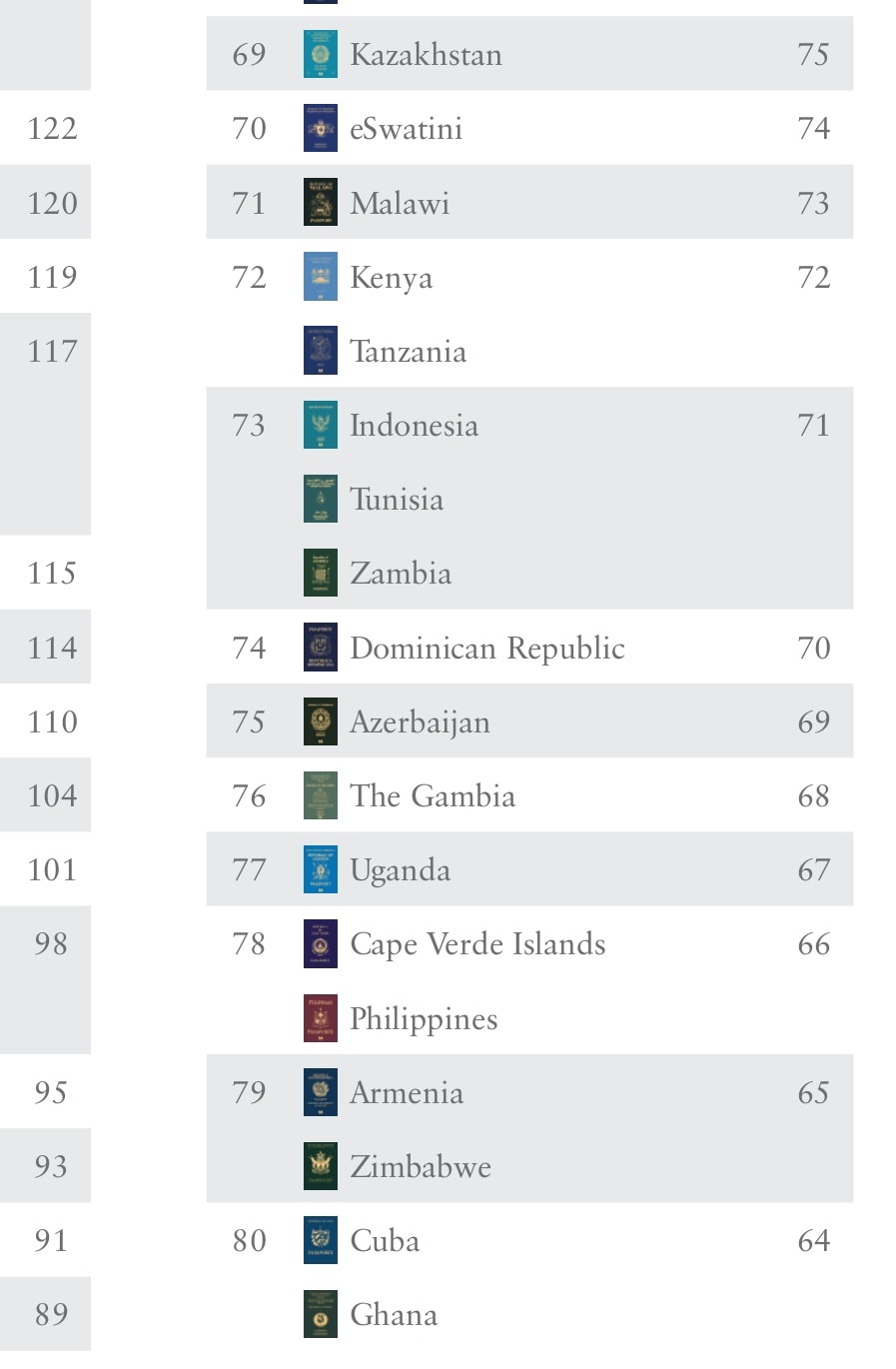
Task: Click the Azerbaijan country name
Action: pyautogui.click(x=420, y=723)
